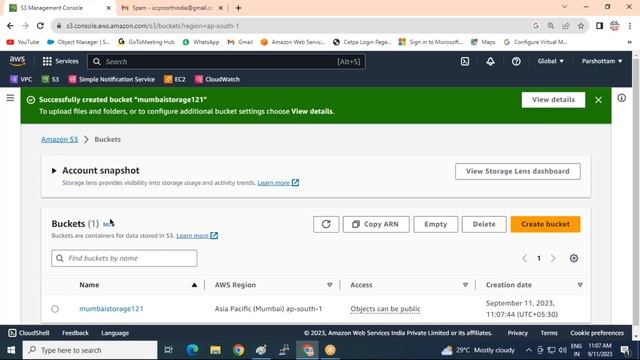Screen dimensions: 640x360
Task: Focus the AWS console search box
Action: (226, 62)
